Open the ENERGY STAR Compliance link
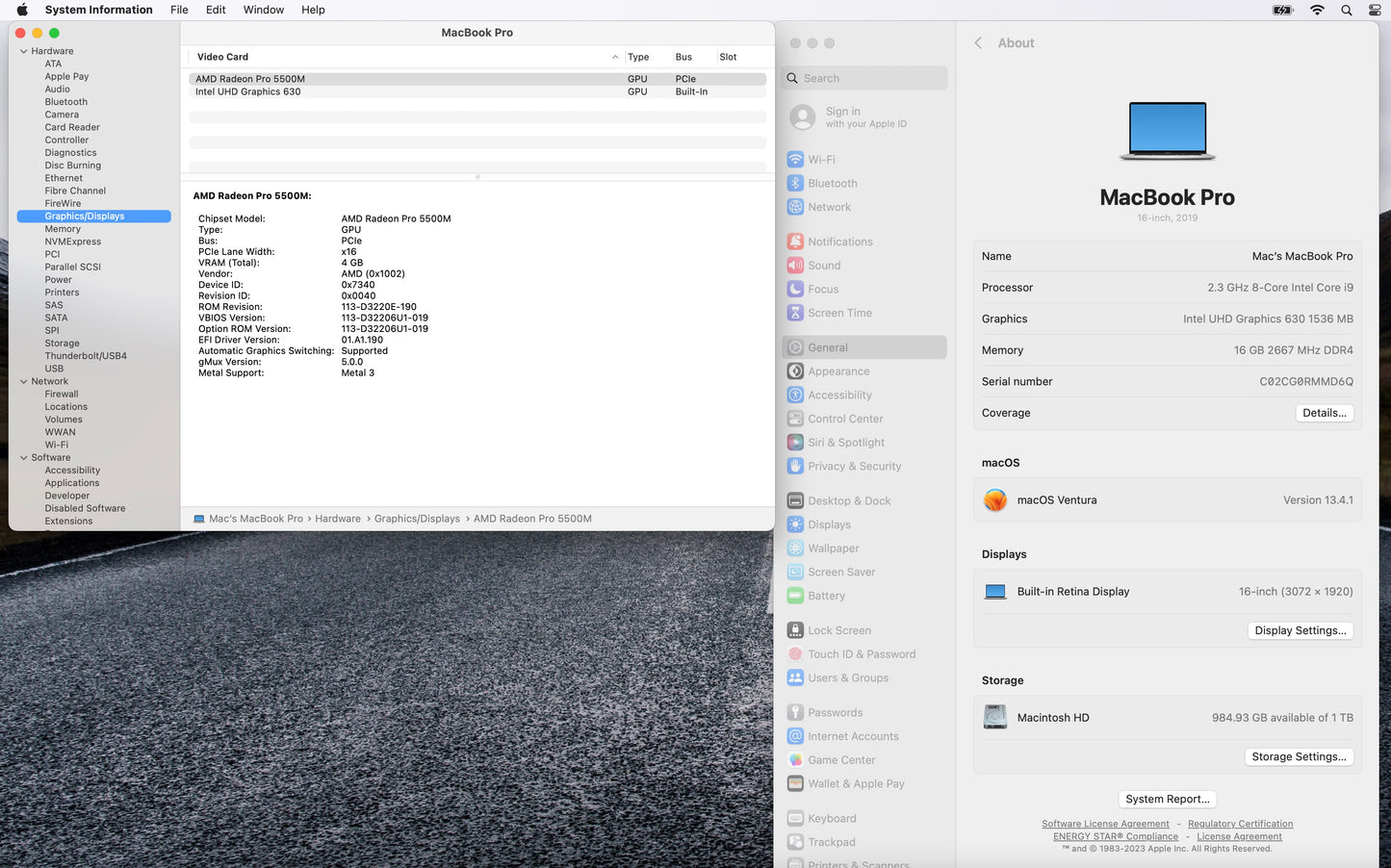Screen dimensions: 1391x868 coord(1116,836)
